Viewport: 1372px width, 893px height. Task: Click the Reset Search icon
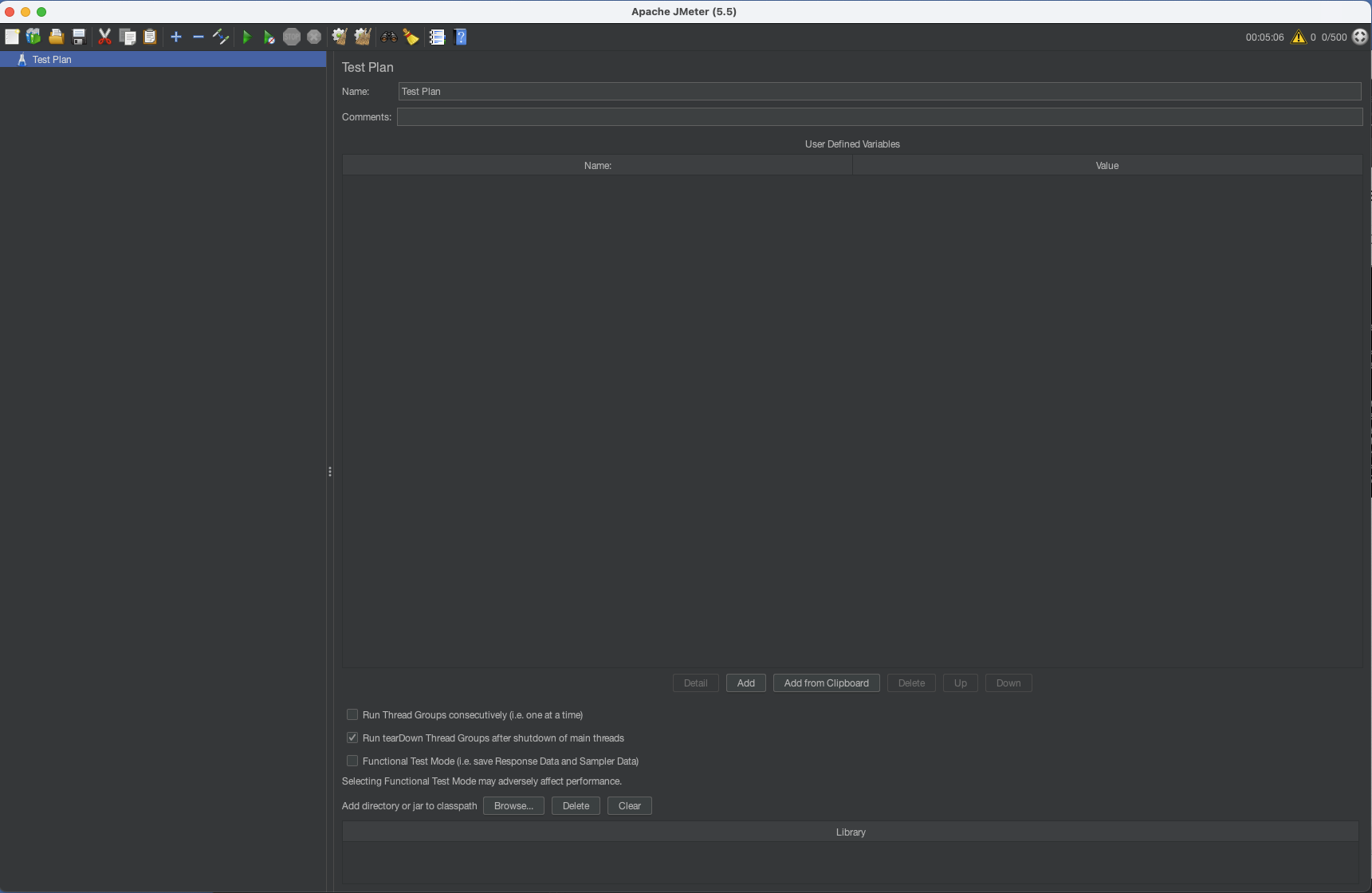coord(411,37)
